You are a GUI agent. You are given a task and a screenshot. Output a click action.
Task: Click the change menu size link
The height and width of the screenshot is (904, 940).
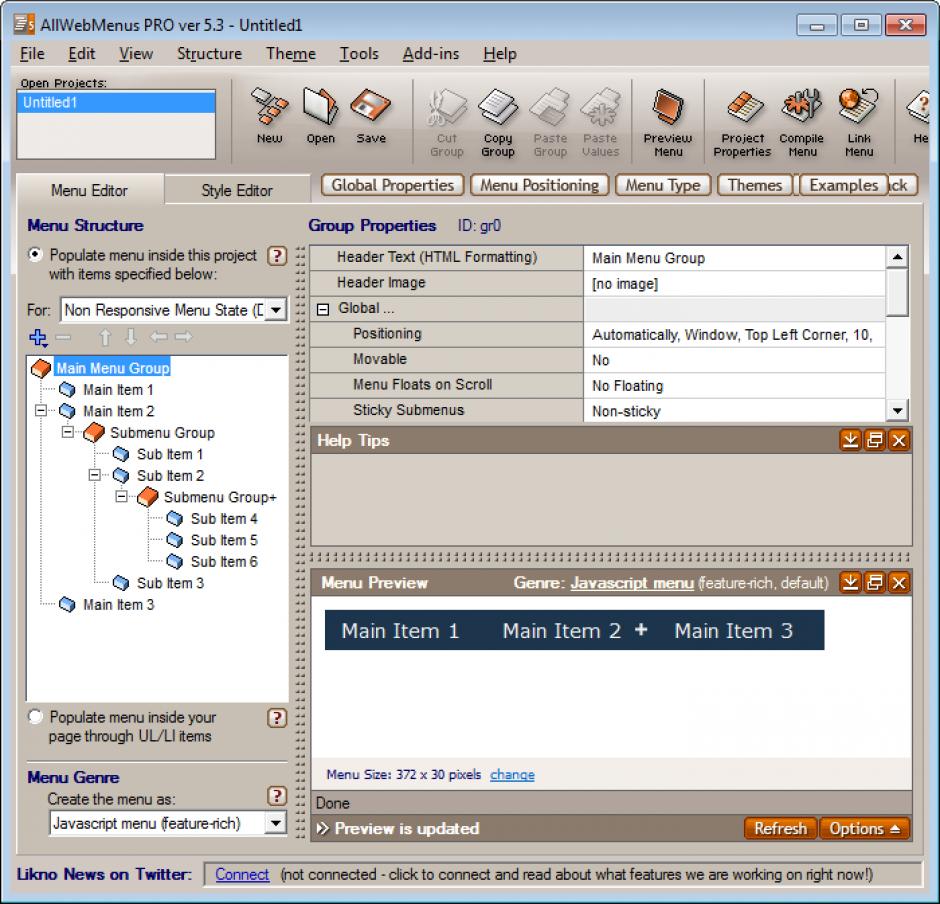(x=512, y=775)
